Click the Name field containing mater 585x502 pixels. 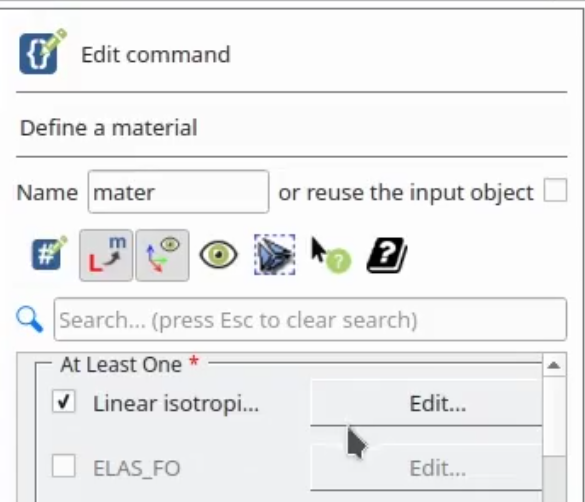coord(178,192)
